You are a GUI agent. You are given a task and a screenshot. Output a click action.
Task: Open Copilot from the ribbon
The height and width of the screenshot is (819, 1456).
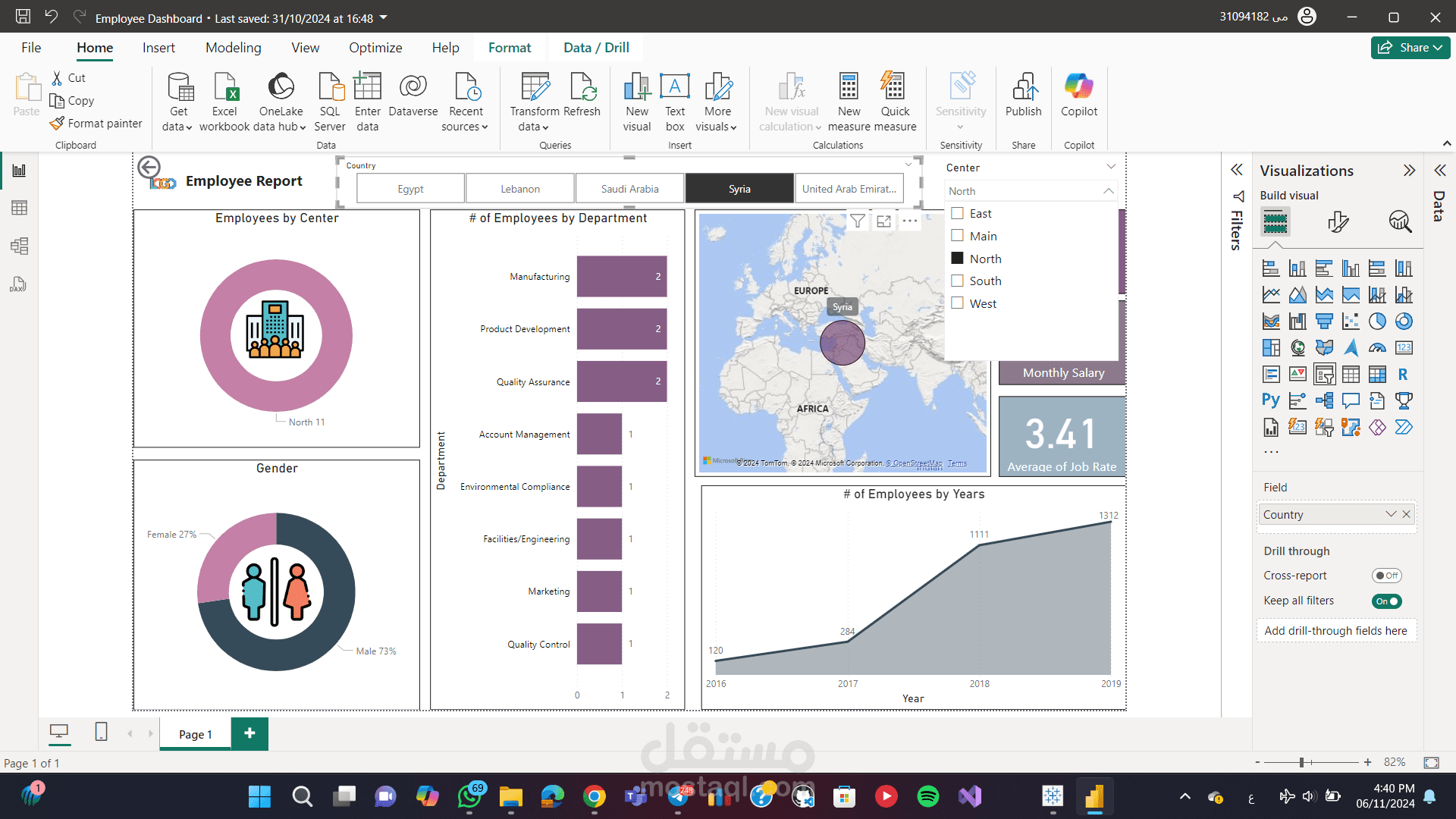[x=1078, y=88]
